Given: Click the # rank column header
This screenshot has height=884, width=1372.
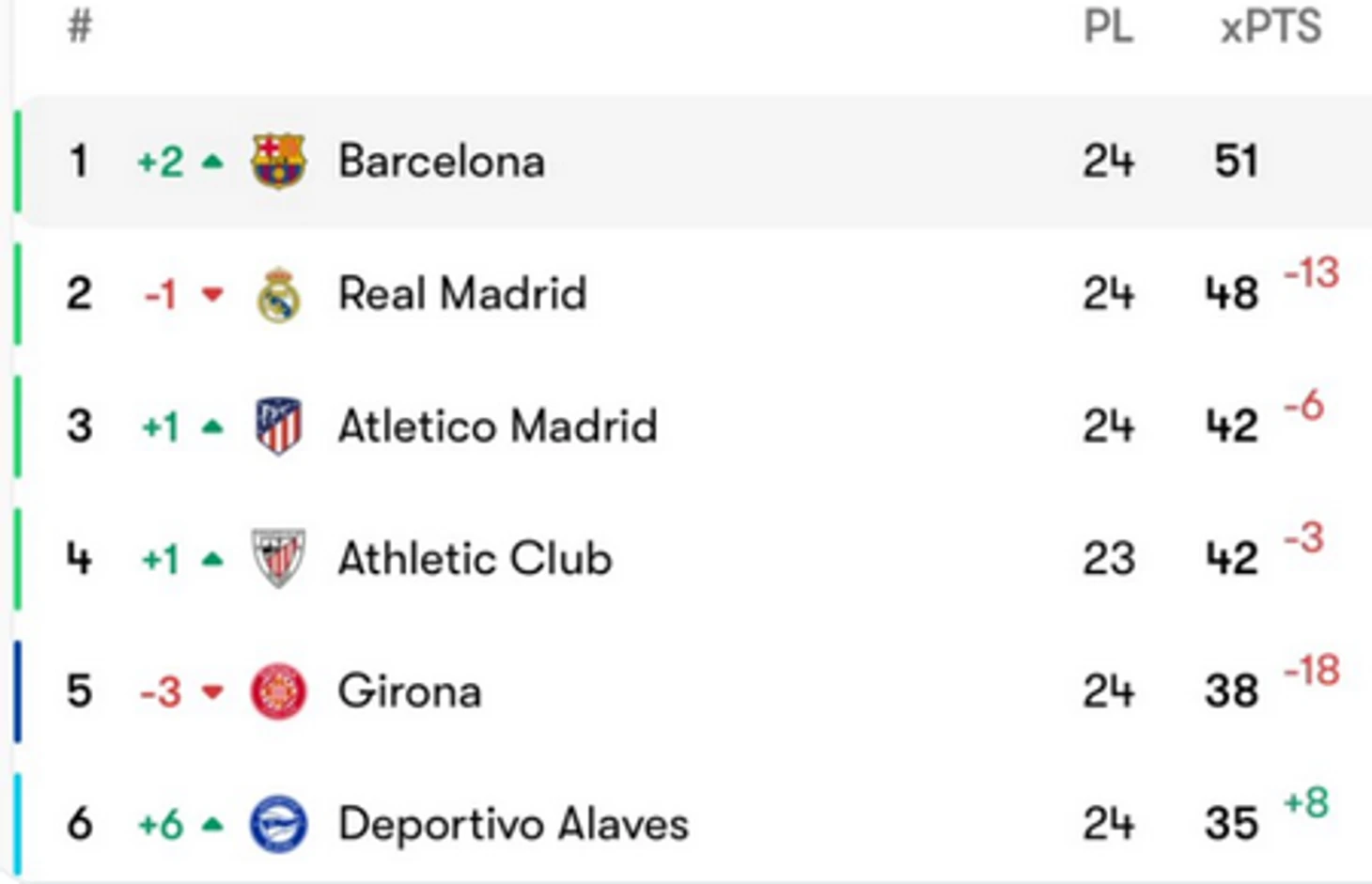Looking at the screenshot, I should 80,26.
